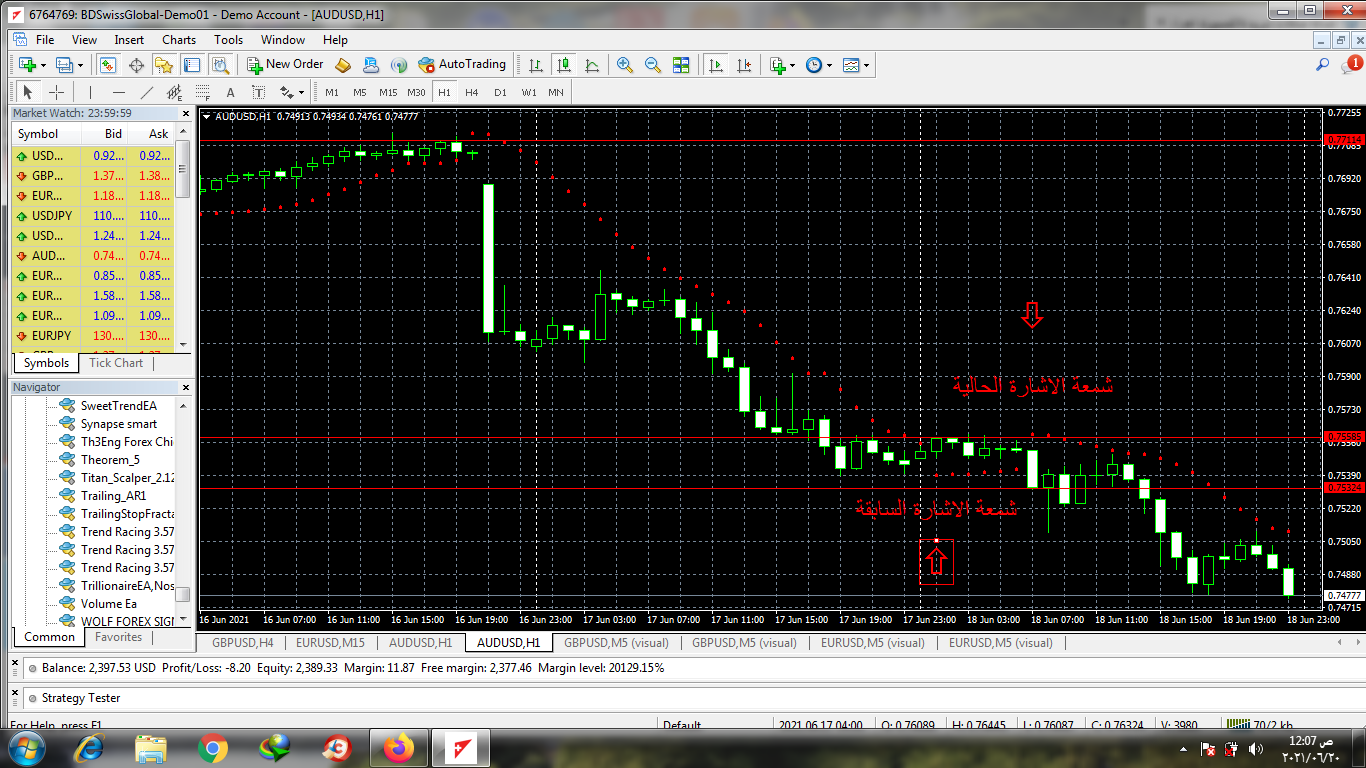Viewport: 1366px width, 768px height.
Task: Click the New Order button
Action: [285, 65]
